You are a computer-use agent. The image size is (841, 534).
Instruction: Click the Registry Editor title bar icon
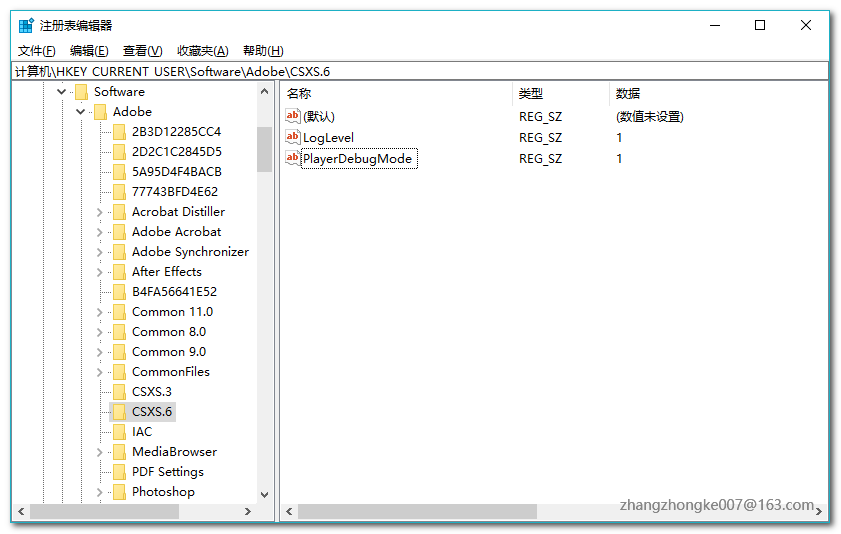pyautogui.click(x=26, y=25)
